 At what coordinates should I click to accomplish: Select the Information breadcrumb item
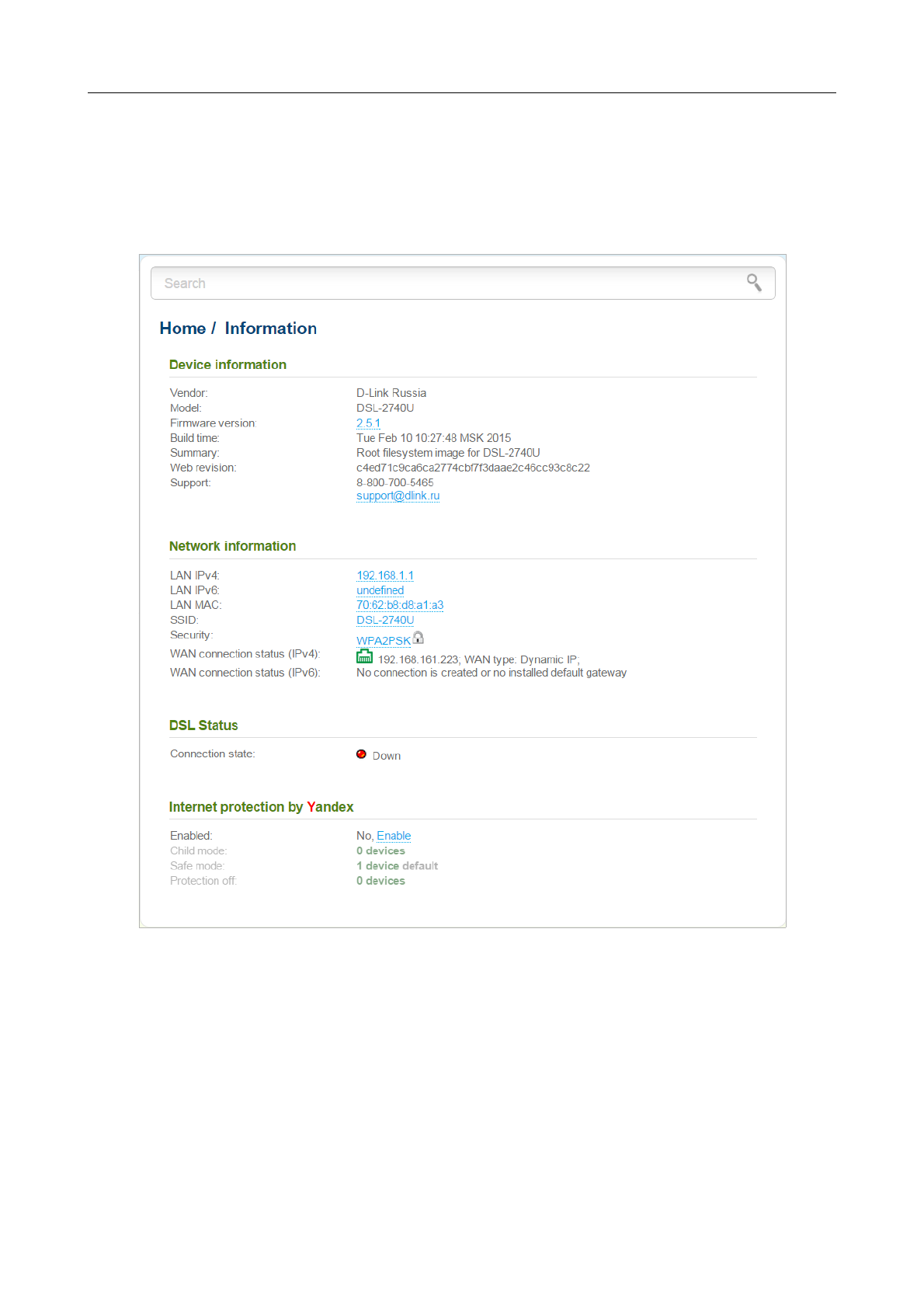[x=270, y=329]
